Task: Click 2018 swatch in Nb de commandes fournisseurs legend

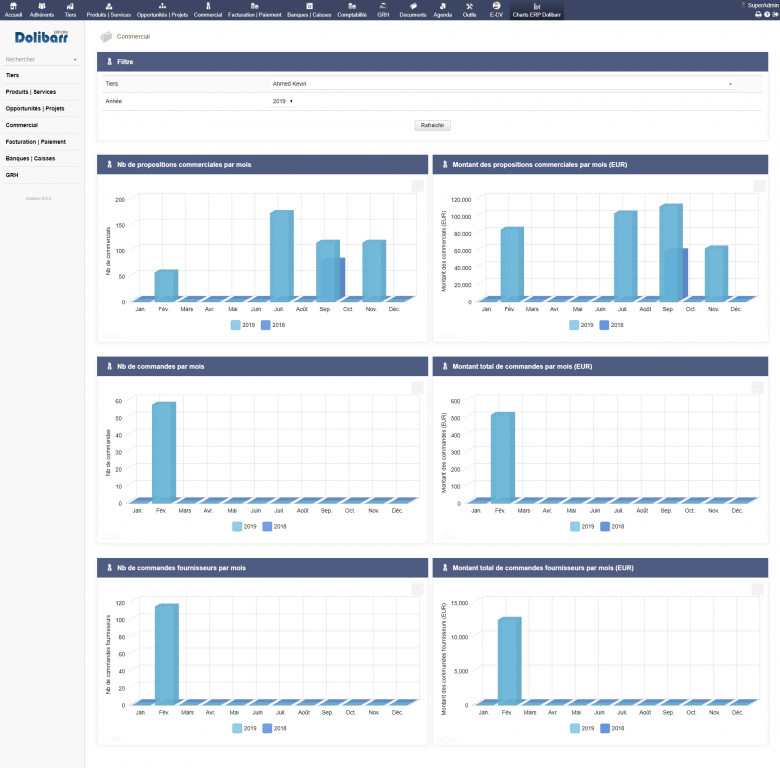Action: pos(268,728)
